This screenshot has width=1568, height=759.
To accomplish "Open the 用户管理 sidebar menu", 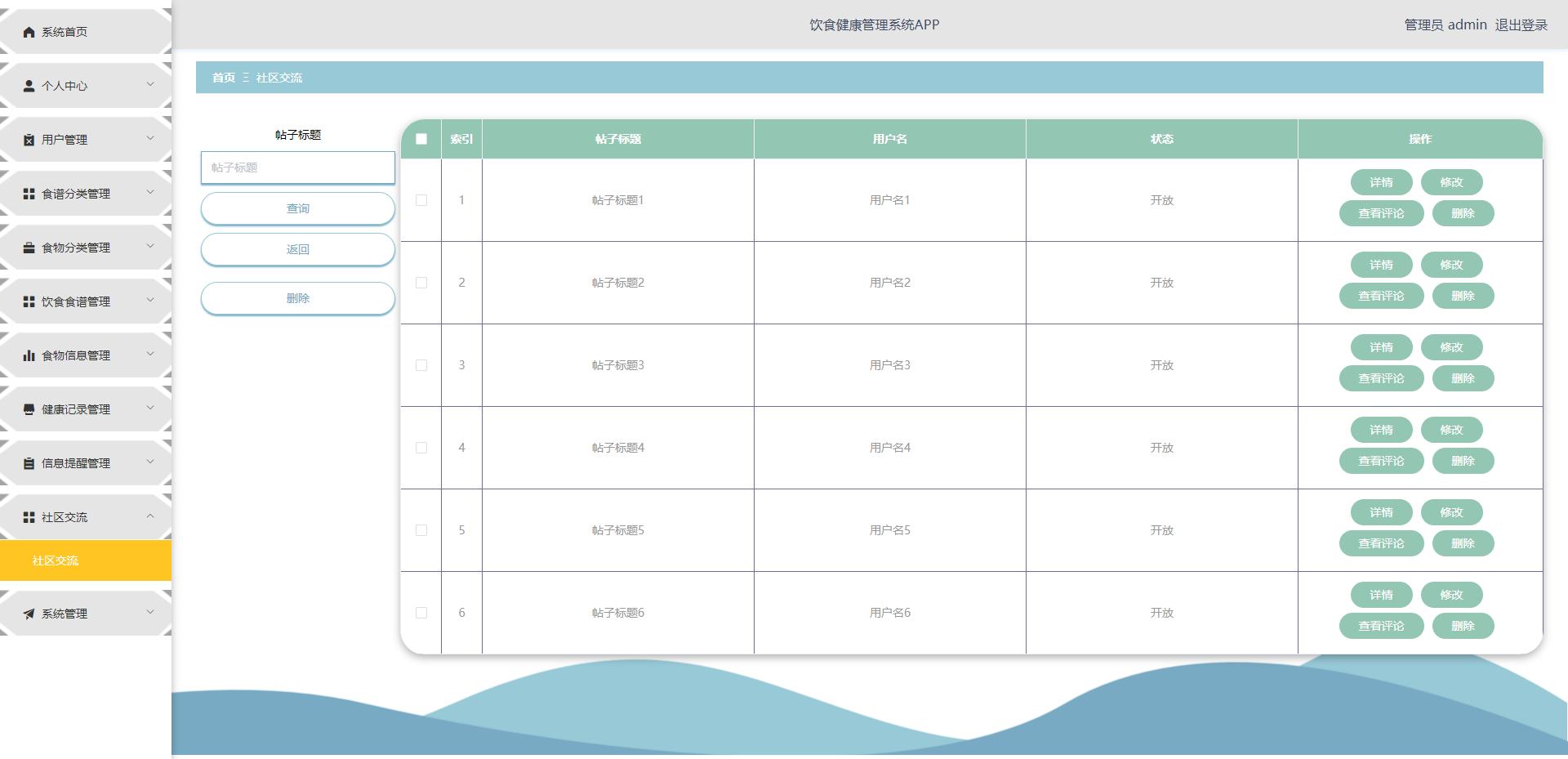I will point(86,140).
